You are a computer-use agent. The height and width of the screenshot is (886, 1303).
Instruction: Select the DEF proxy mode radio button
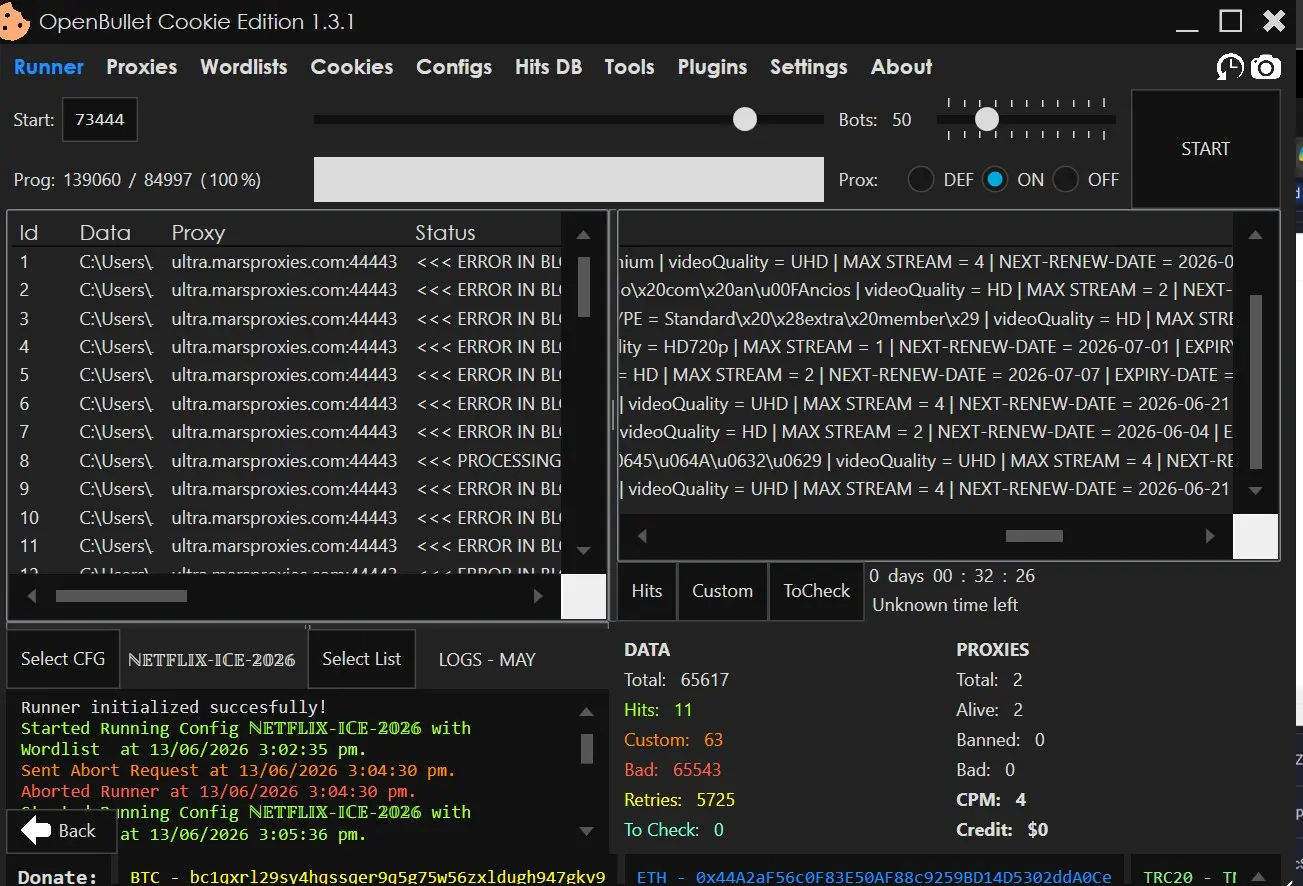[x=921, y=180]
